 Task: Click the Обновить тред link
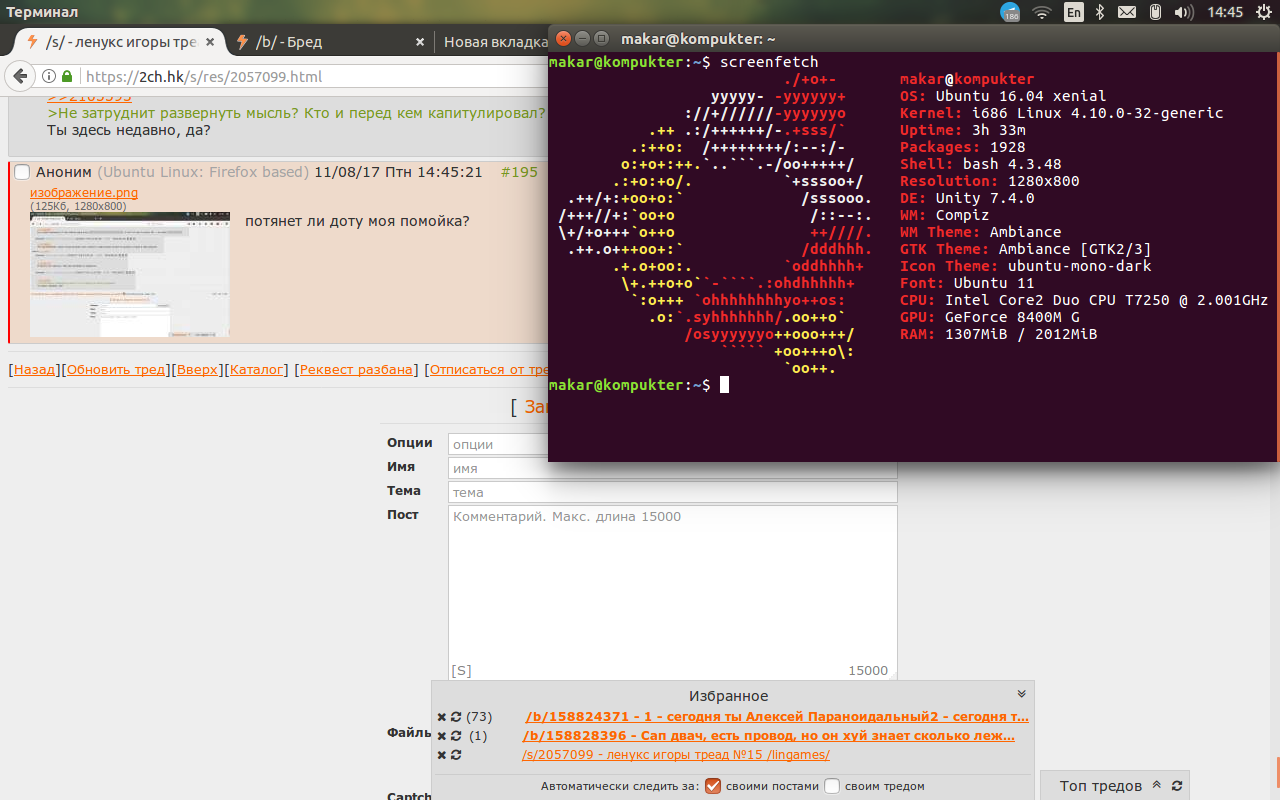116,369
